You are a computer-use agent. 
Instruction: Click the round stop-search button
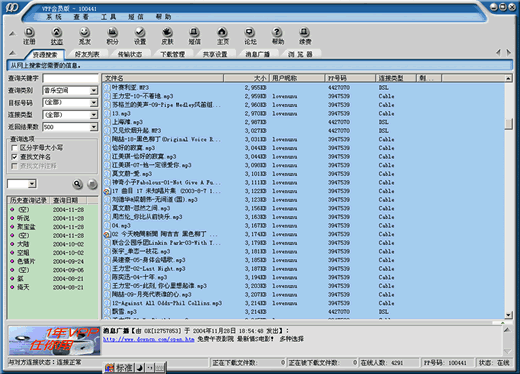92,184
